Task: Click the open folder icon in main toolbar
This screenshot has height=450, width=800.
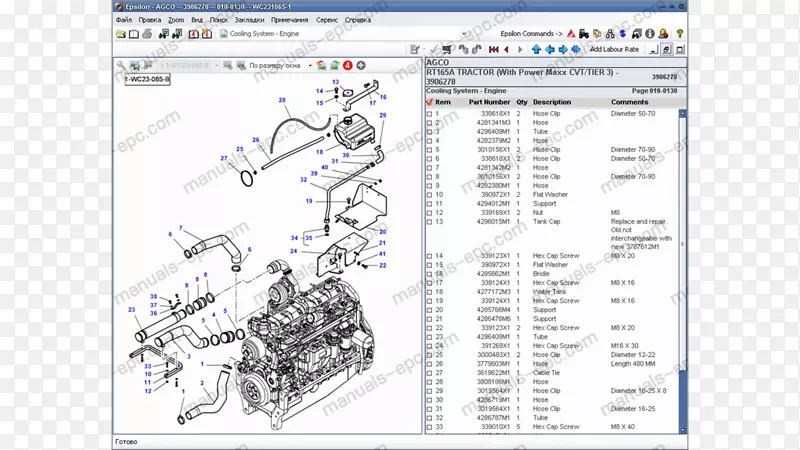Action: [x=121, y=33]
